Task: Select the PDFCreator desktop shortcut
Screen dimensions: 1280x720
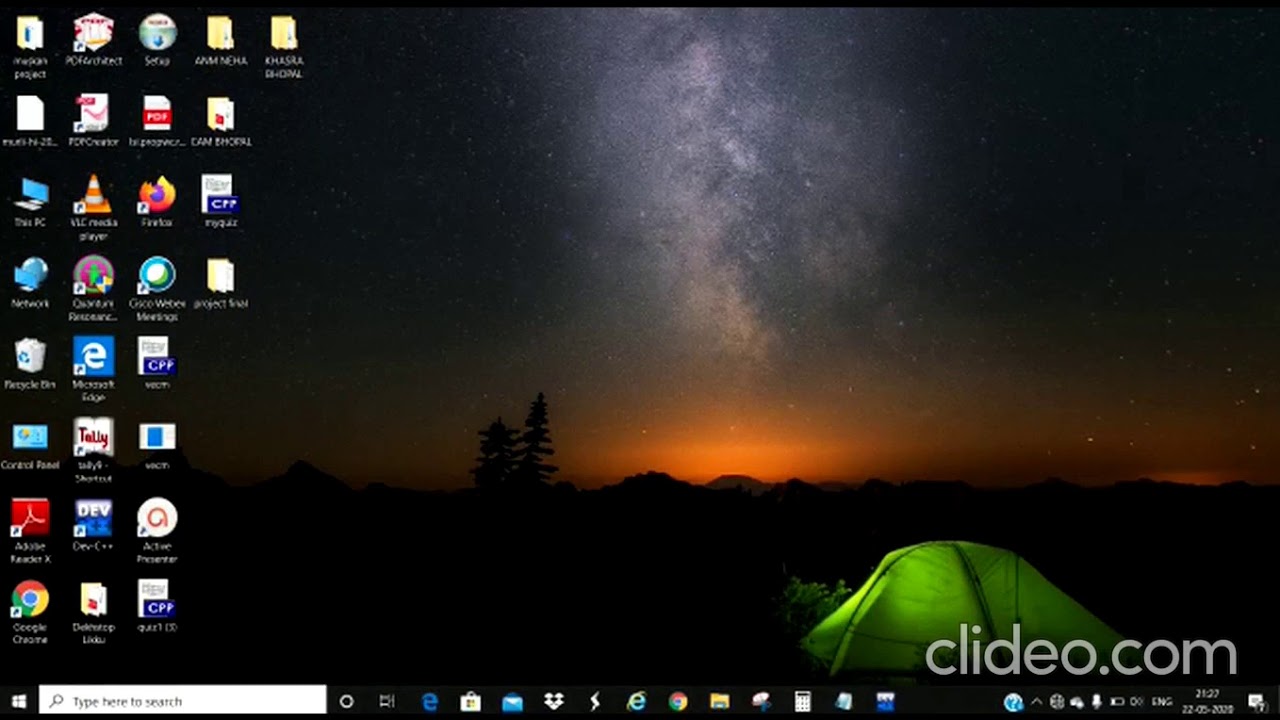Action: (93, 121)
